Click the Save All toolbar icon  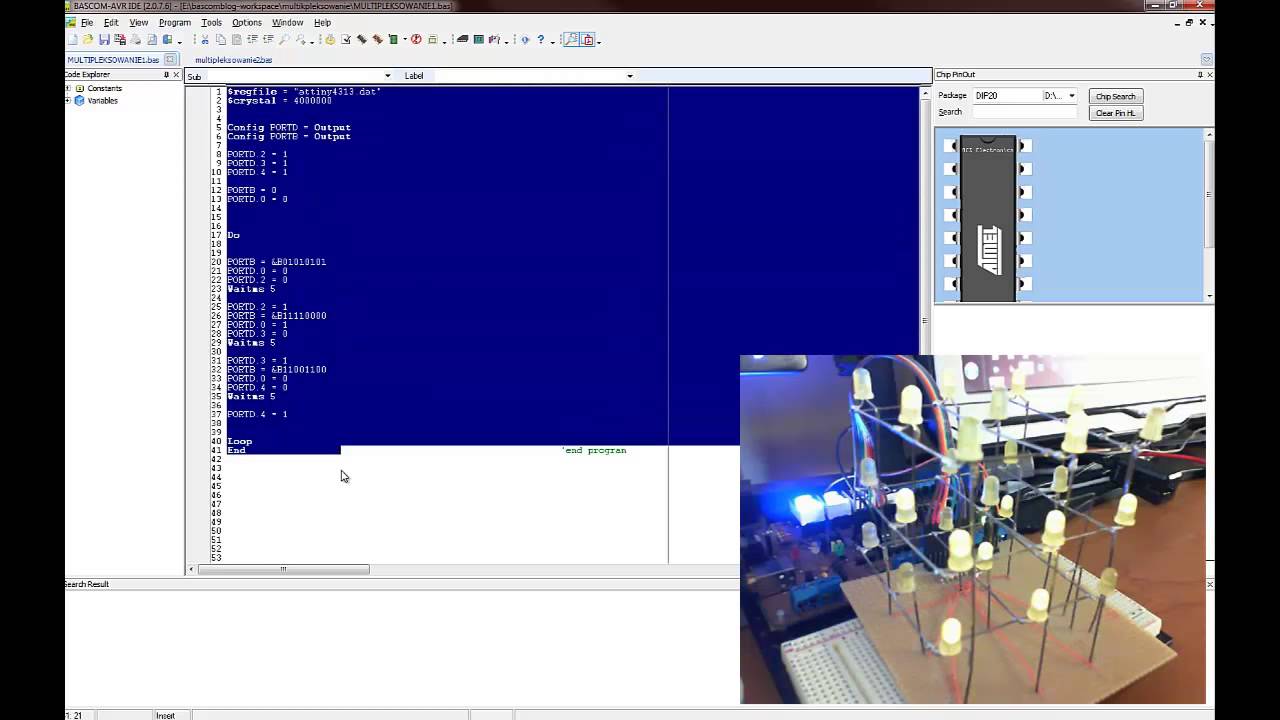click(x=119, y=40)
